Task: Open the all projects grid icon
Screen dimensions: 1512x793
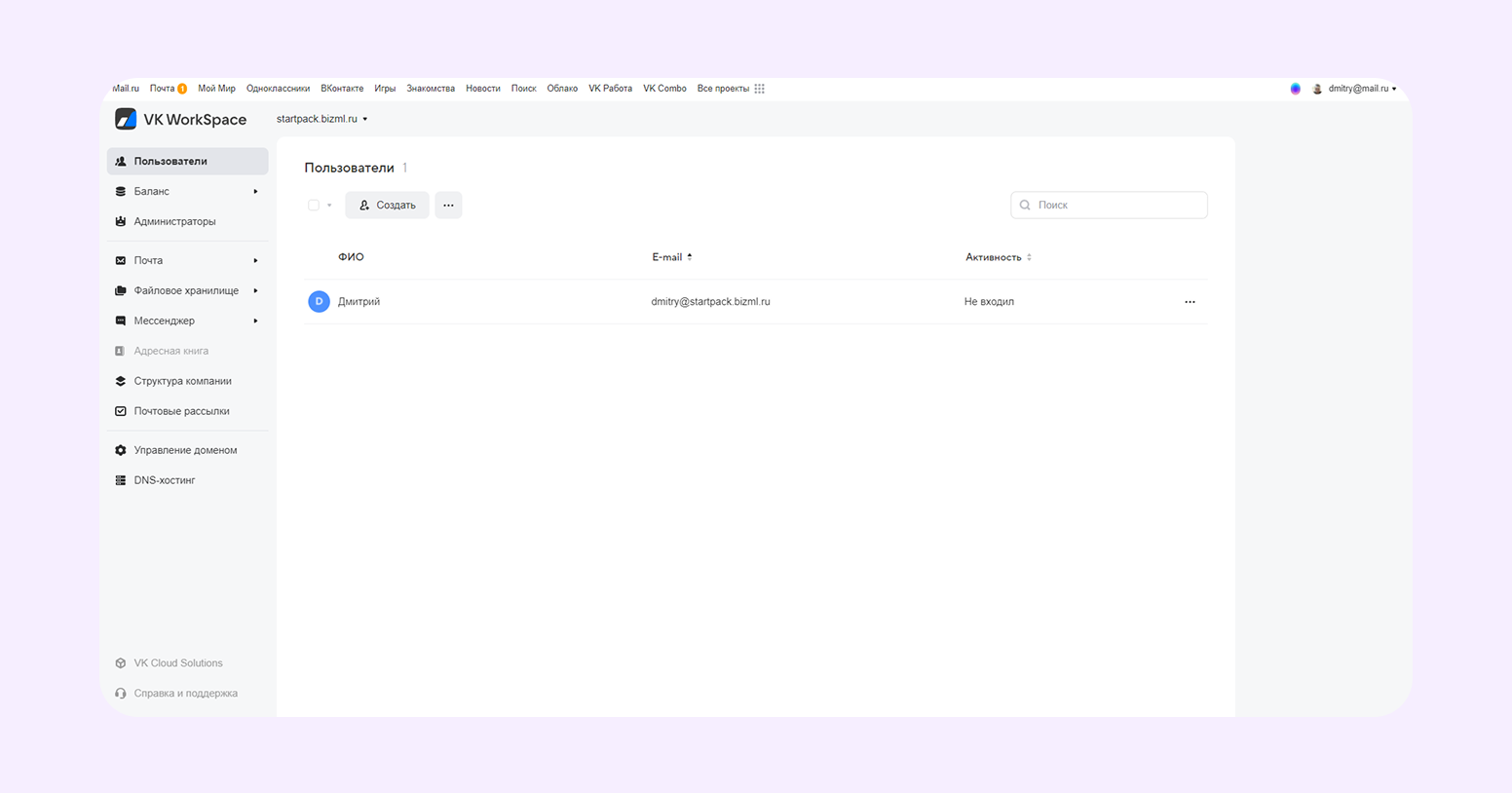Action: pyautogui.click(x=760, y=89)
